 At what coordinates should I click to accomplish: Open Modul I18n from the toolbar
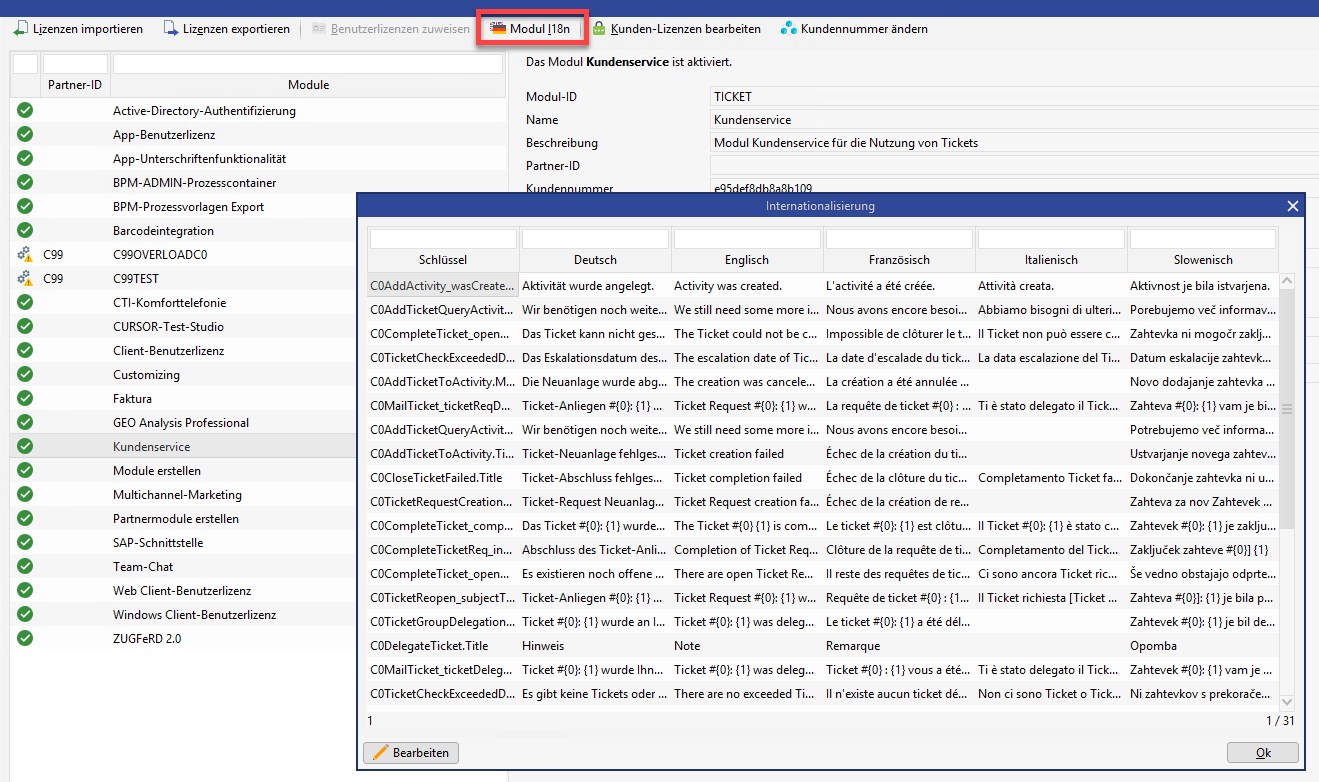(x=530, y=29)
